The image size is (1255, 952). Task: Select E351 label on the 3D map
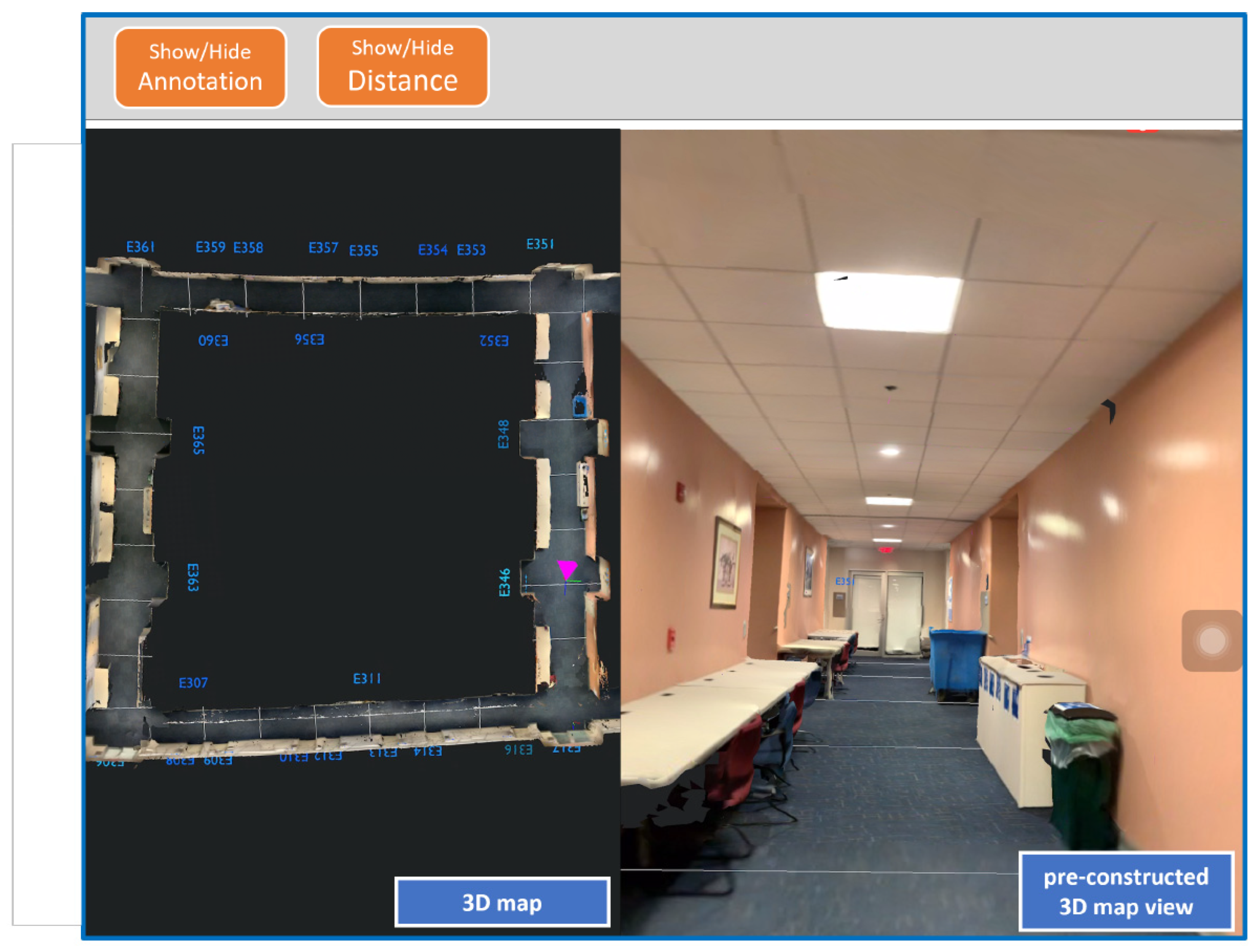coord(540,244)
